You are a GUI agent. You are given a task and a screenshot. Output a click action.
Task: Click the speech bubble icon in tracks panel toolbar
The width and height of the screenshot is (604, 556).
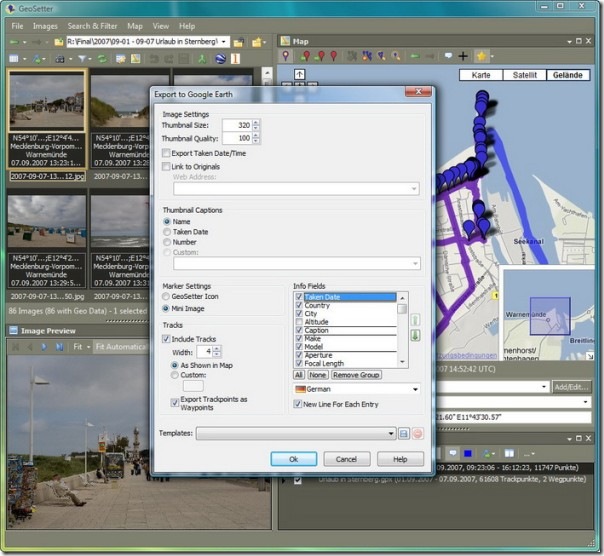point(453,453)
